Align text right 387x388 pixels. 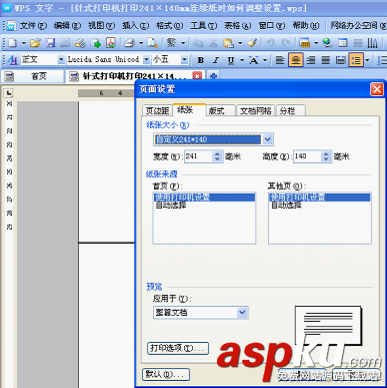click(x=311, y=60)
